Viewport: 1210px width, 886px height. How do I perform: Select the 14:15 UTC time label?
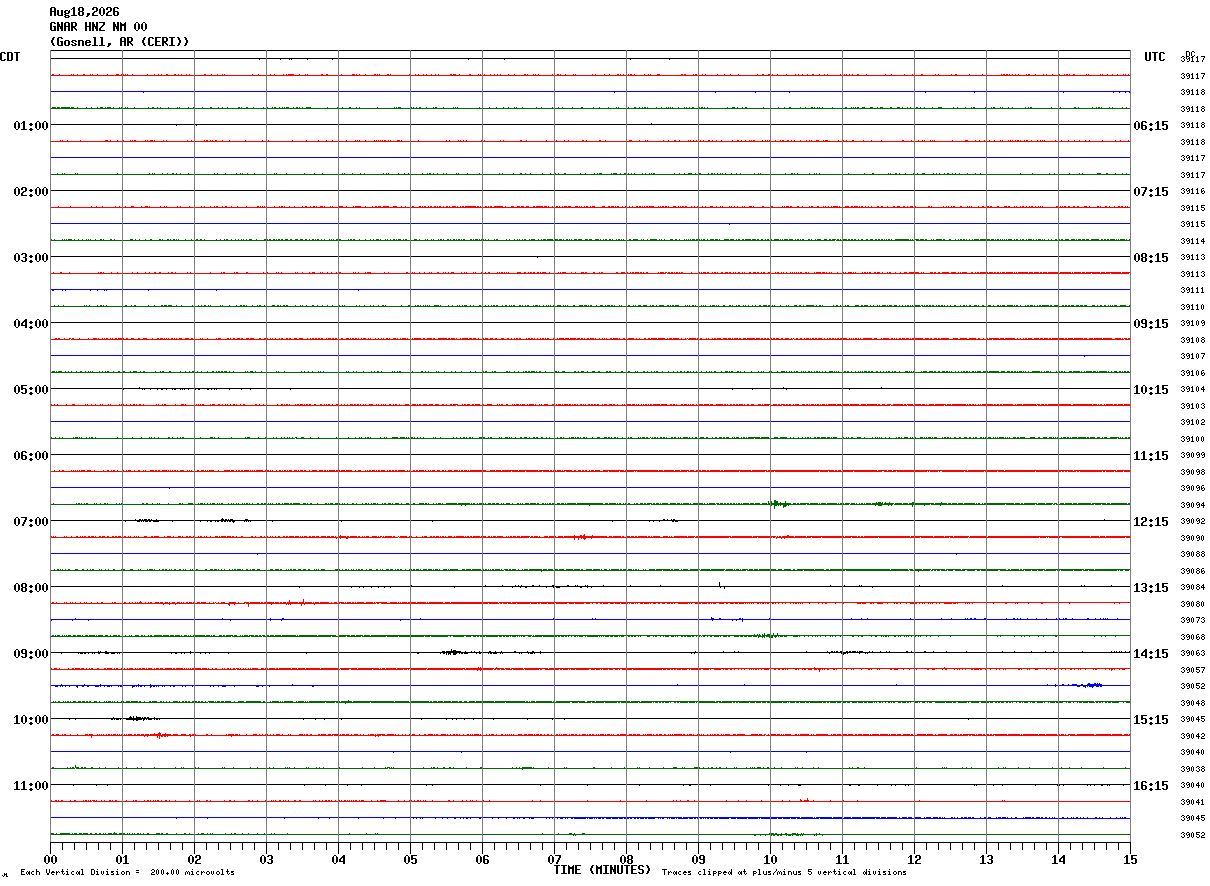coord(1150,654)
